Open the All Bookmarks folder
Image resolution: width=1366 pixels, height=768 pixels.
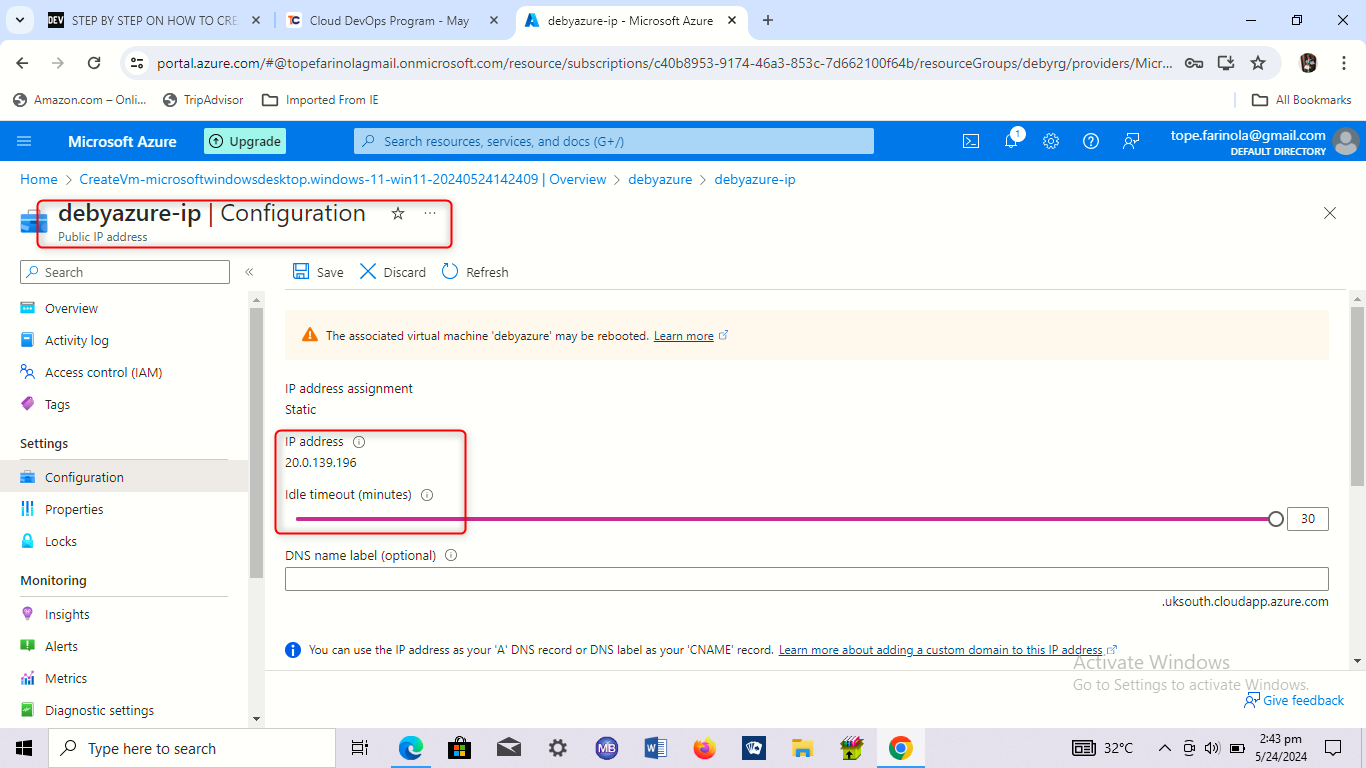tap(1302, 100)
